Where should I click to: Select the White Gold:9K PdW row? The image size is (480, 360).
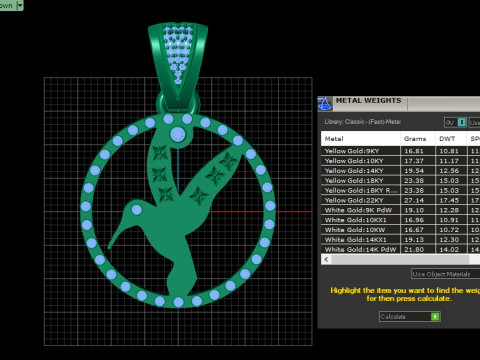click(x=400, y=210)
